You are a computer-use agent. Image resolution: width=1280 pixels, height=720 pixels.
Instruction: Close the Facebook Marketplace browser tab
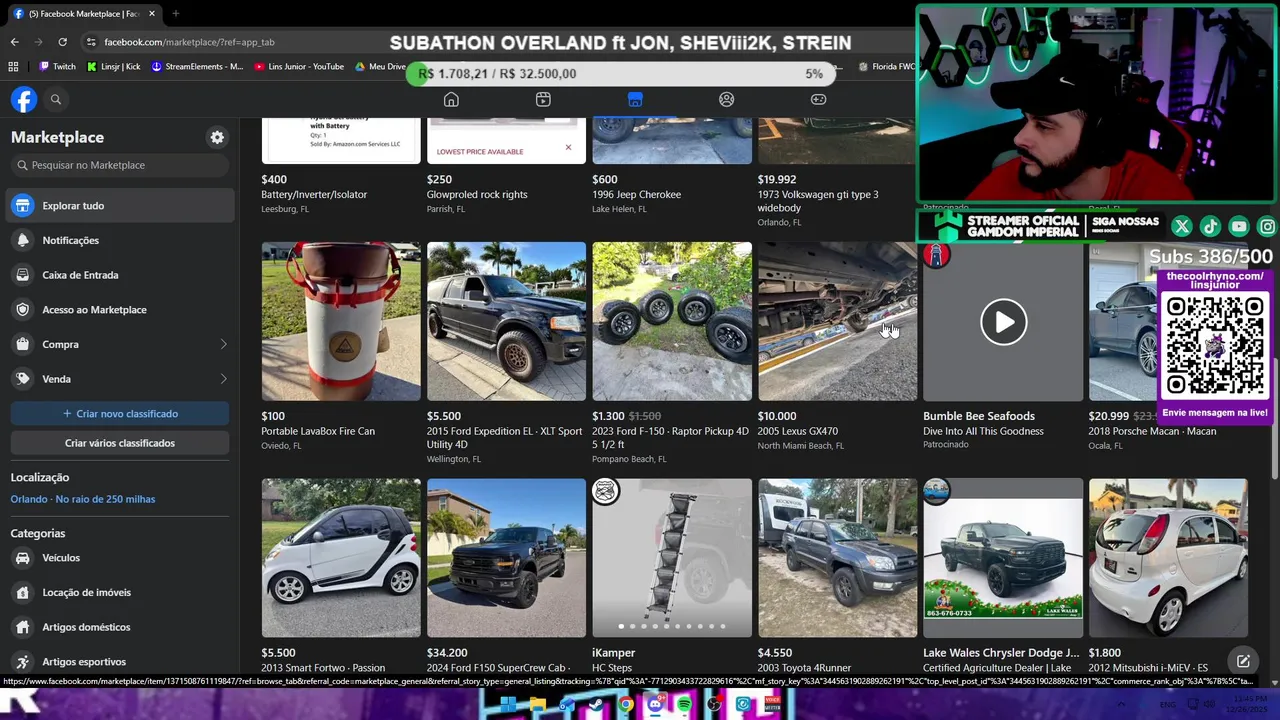(x=152, y=14)
